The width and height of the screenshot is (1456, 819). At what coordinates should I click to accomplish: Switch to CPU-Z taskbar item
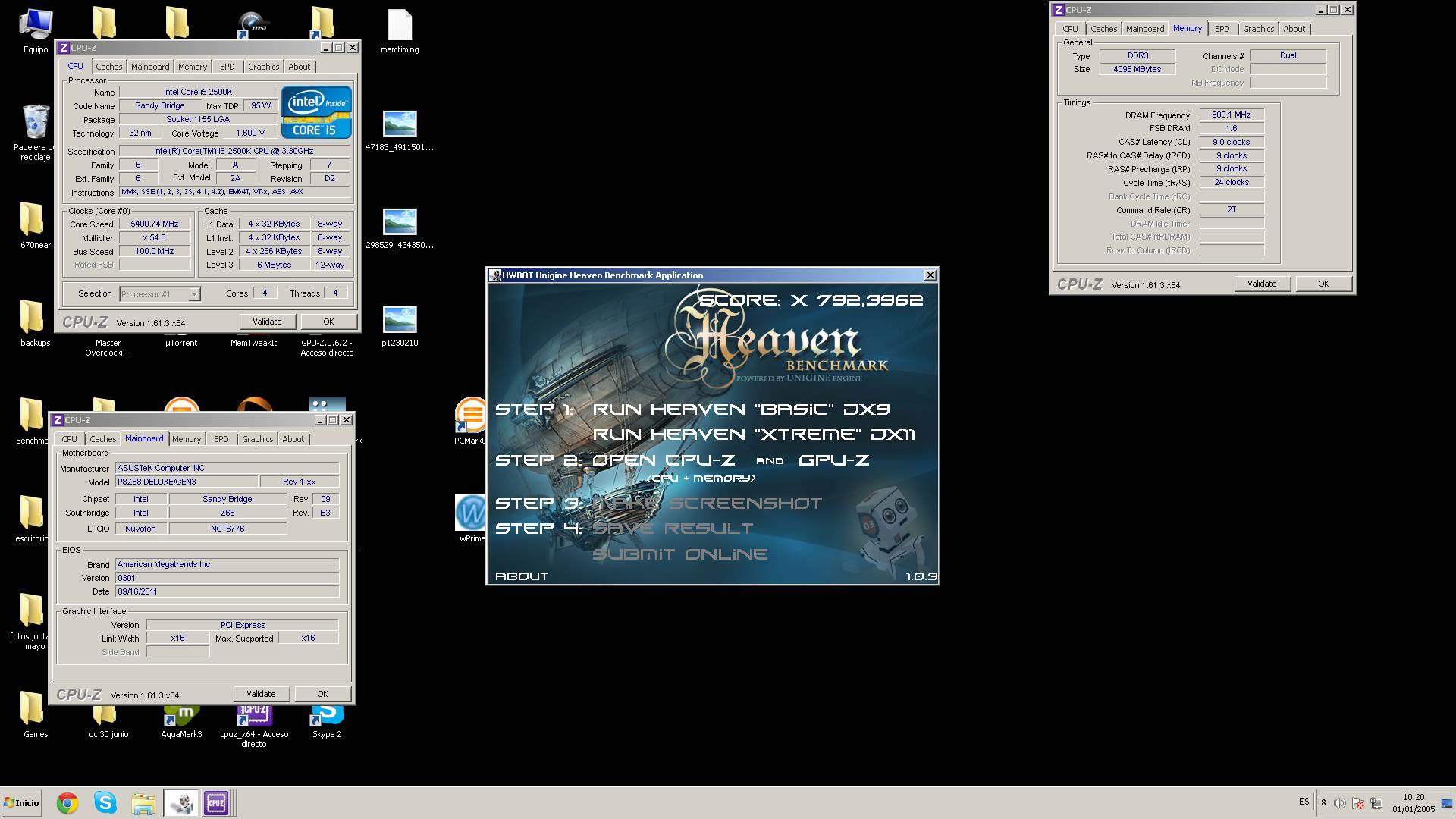[x=216, y=803]
